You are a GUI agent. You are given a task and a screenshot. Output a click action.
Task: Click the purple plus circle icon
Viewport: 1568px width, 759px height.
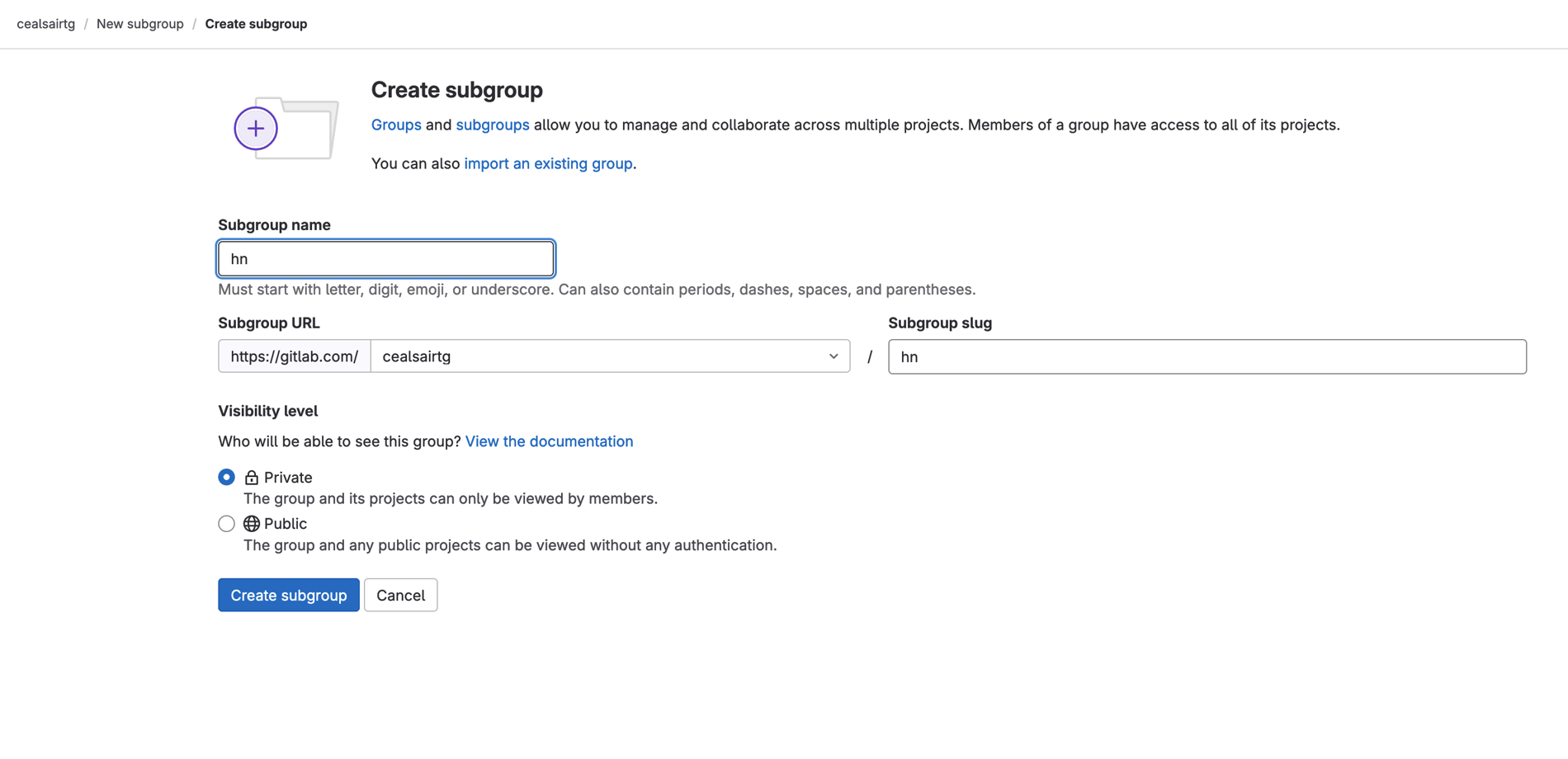coord(256,129)
